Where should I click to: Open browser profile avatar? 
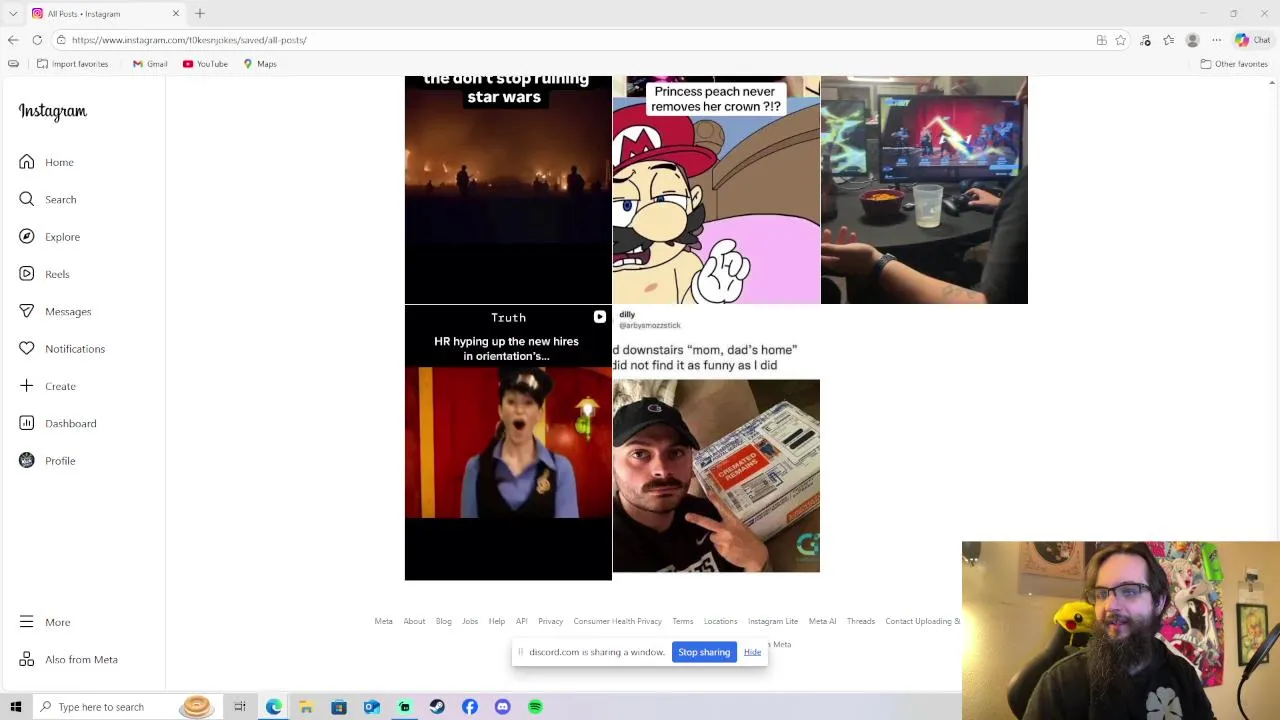[1192, 40]
